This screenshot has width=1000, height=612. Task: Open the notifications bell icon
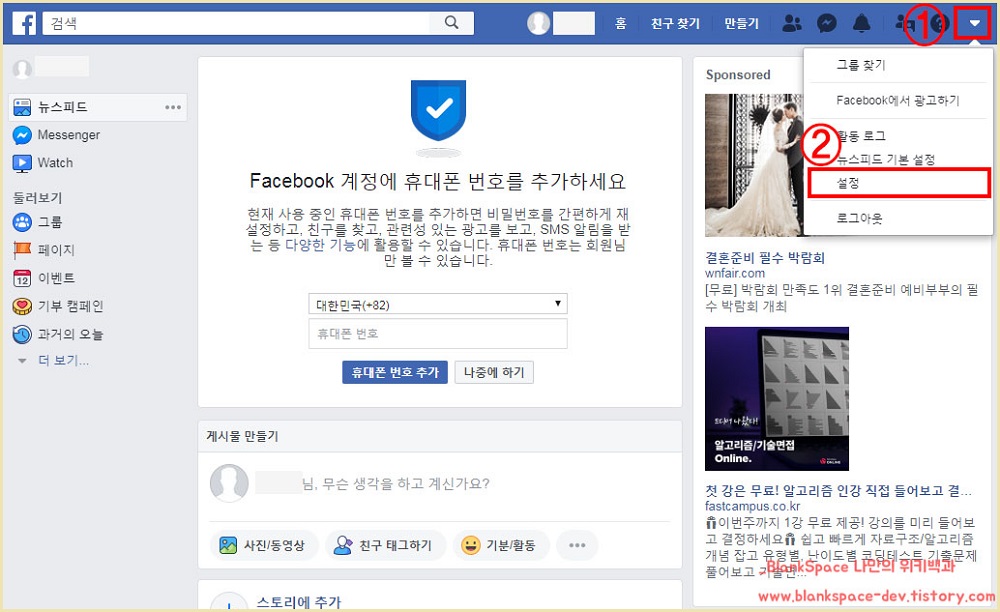click(862, 24)
